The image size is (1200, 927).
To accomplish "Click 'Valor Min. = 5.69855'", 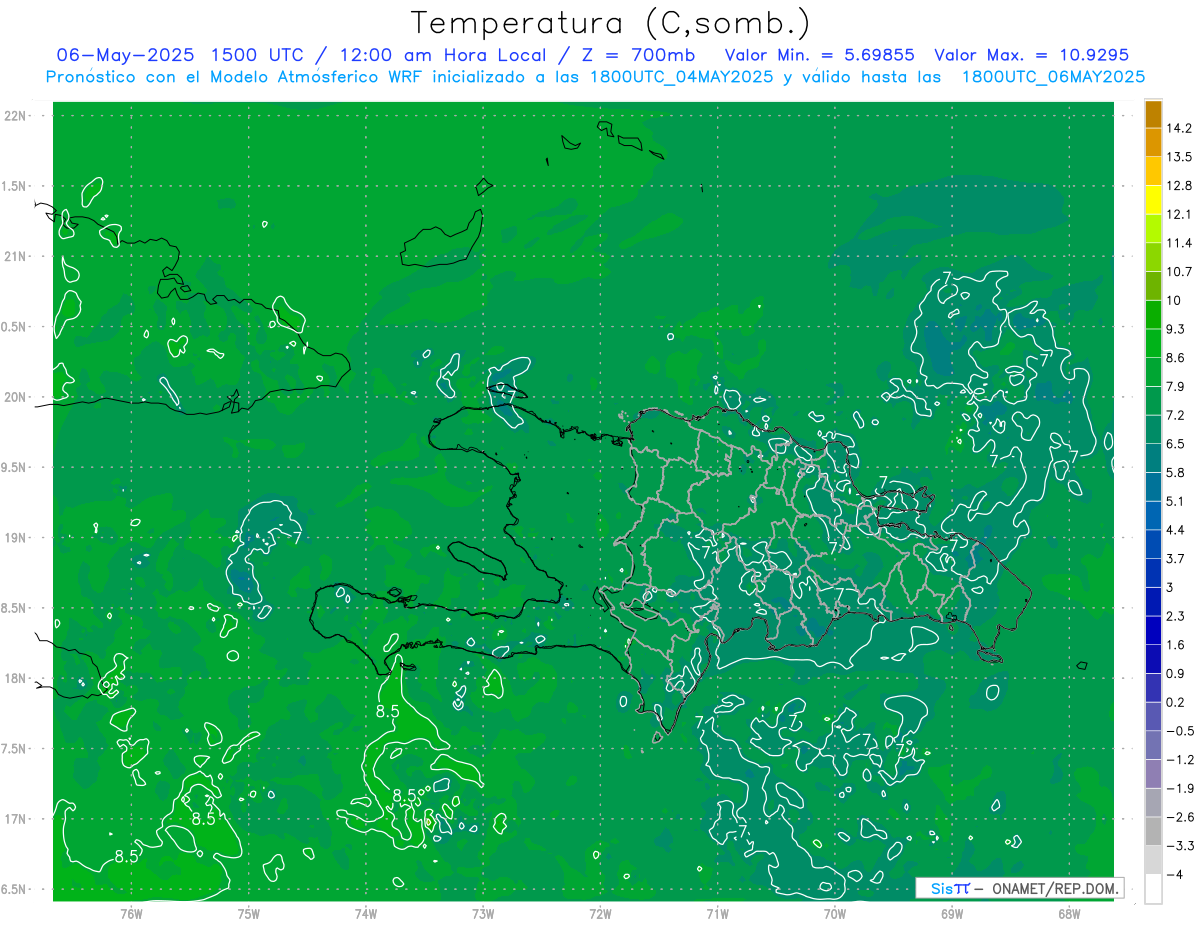I will [x=820, y=55].
